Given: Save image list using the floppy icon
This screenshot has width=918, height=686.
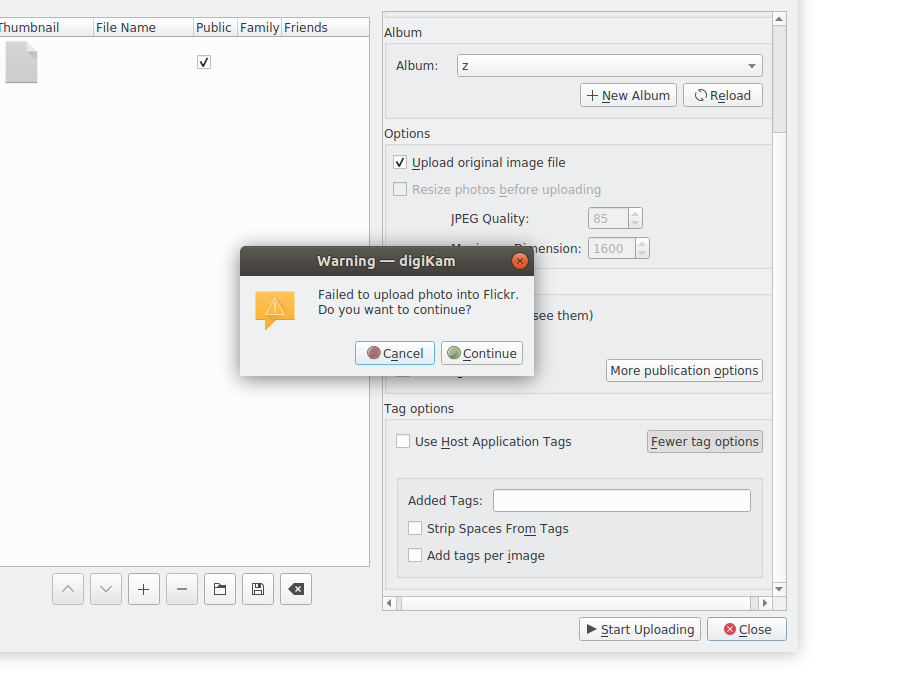Looking at the screenshot, I should [258, 590].
